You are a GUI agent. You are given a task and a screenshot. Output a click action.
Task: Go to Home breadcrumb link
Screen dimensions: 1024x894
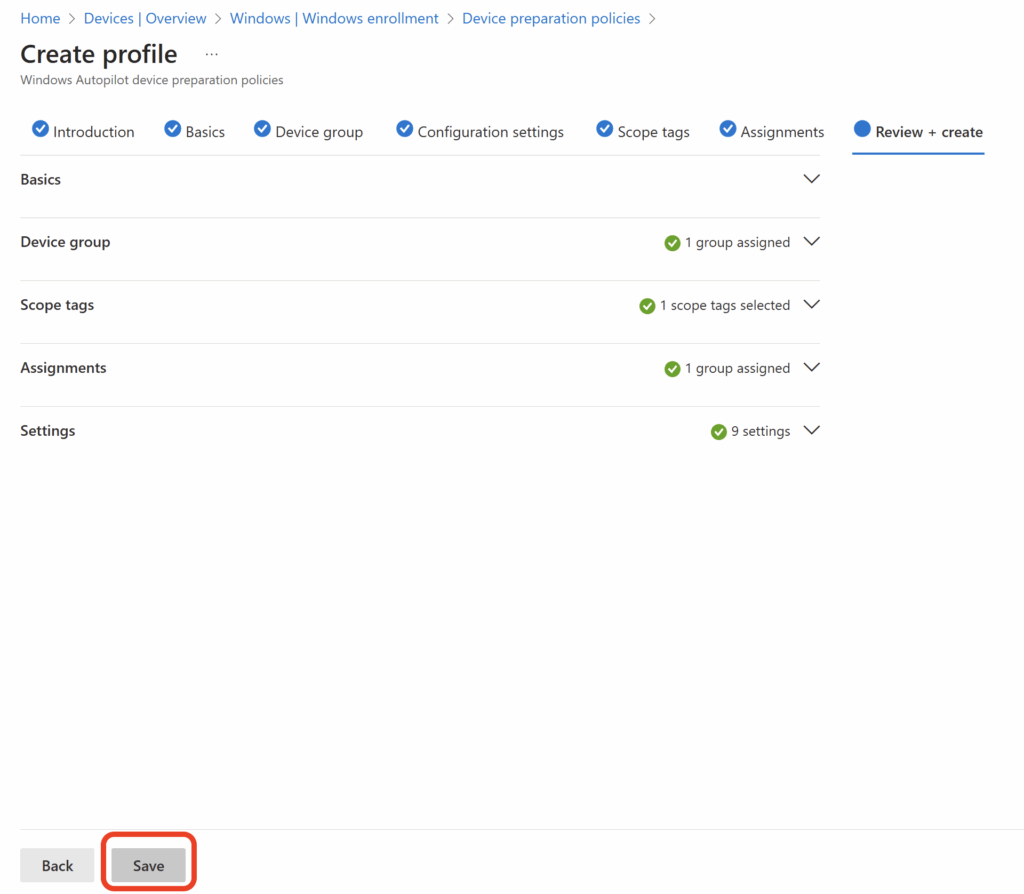[40, 18]
